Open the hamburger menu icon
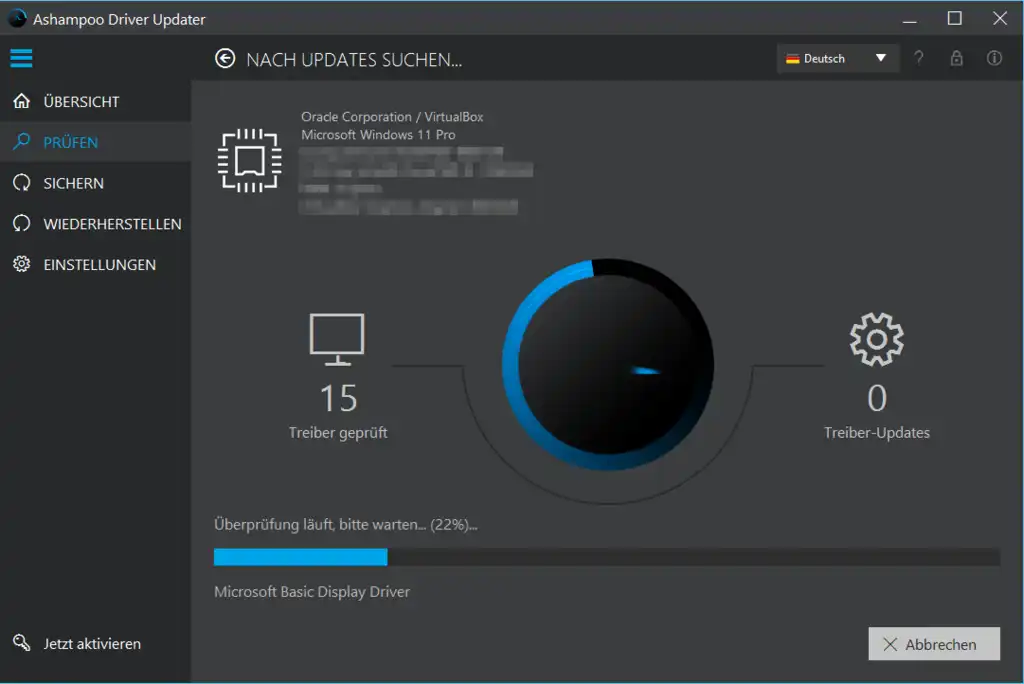Viewport: 1024px width, 684px height. [x=21, y=58]
